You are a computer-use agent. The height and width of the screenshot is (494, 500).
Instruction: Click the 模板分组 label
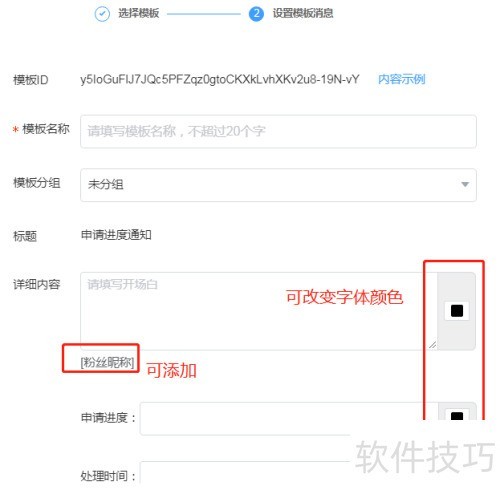click(x=37, y=183)
